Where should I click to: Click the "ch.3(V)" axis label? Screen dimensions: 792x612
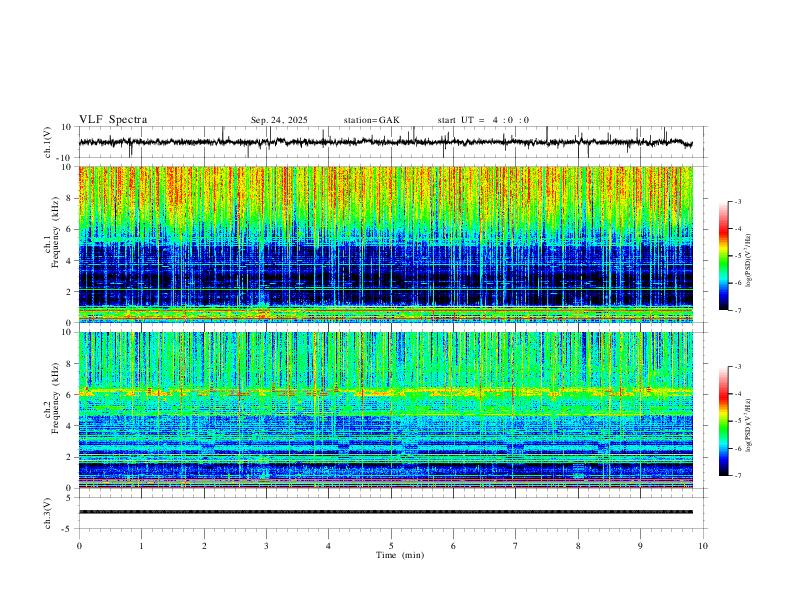48,514
